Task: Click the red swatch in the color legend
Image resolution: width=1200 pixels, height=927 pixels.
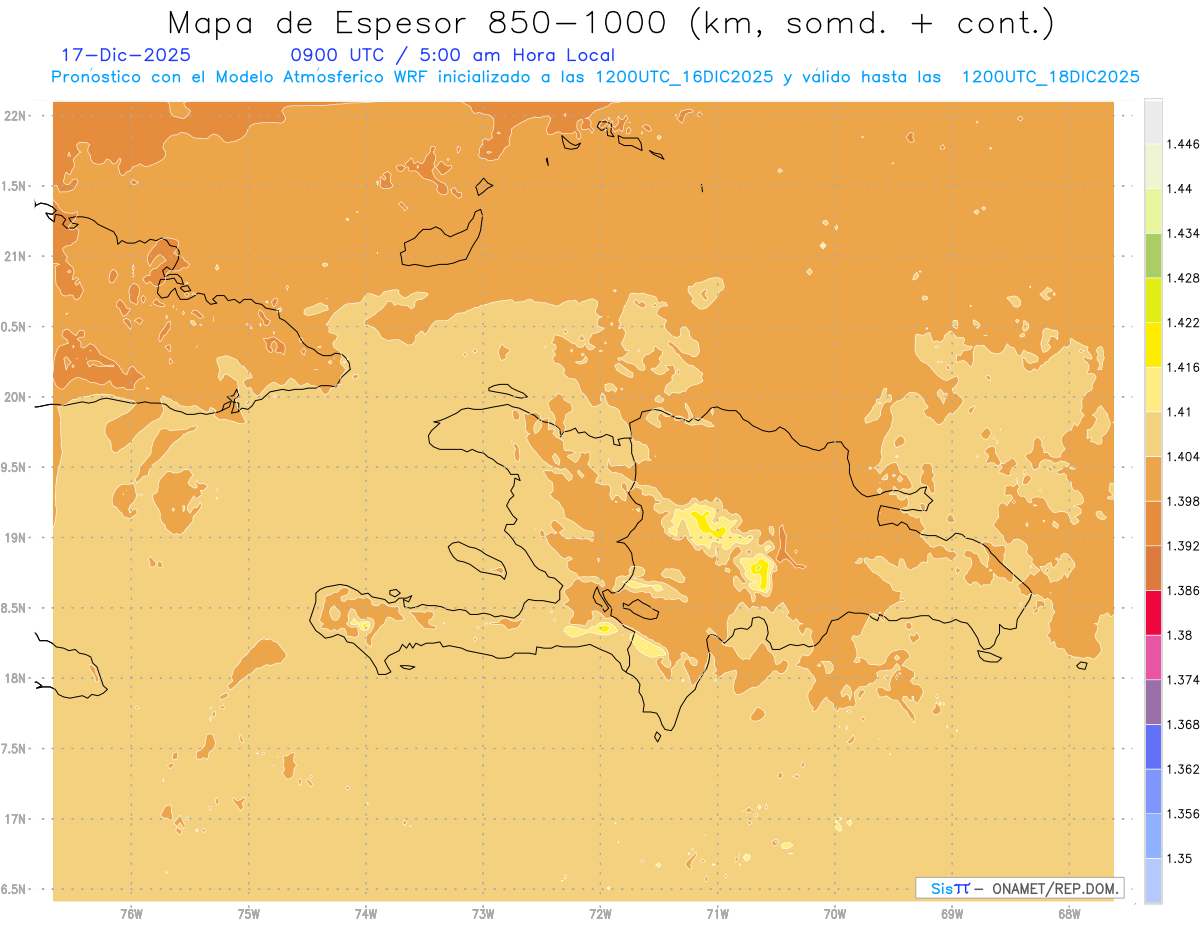Action: pos(1153,613)
